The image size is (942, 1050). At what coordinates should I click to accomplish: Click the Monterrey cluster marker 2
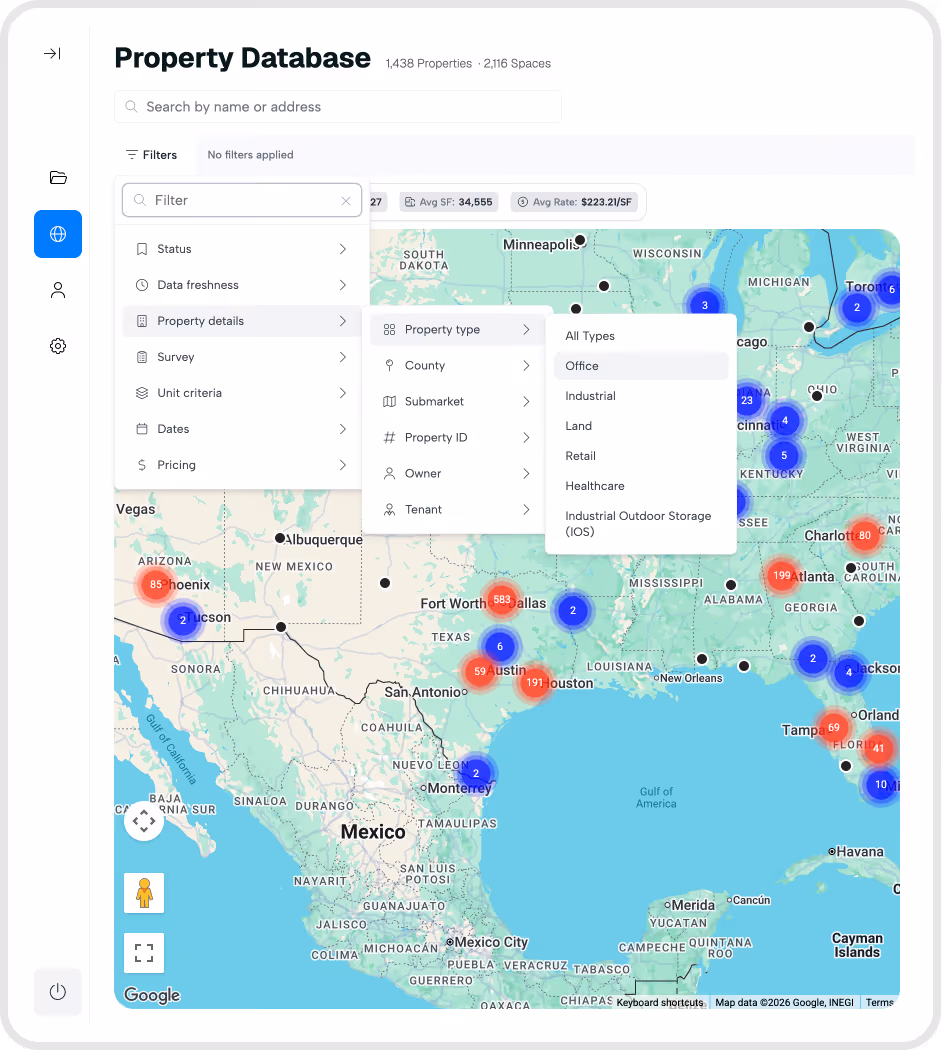click(476, 773)
